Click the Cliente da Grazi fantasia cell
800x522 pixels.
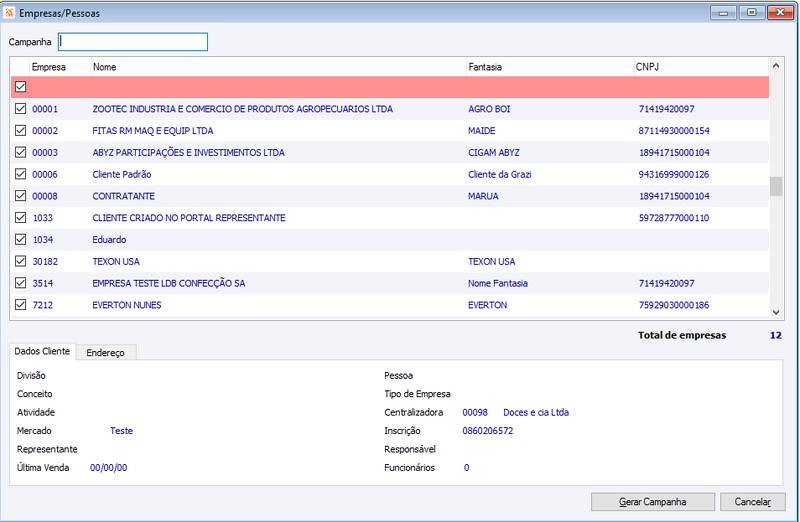[499, 175]
